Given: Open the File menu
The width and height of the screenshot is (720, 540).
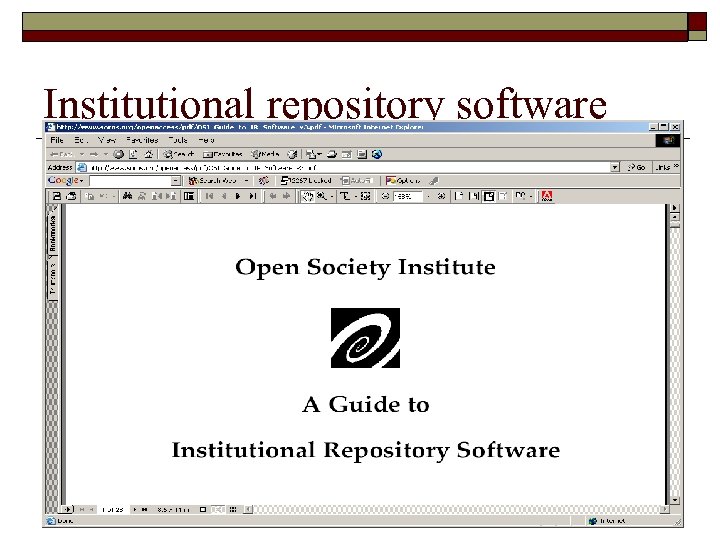Looking at the screenshot, I should click(x=56, y=140).
